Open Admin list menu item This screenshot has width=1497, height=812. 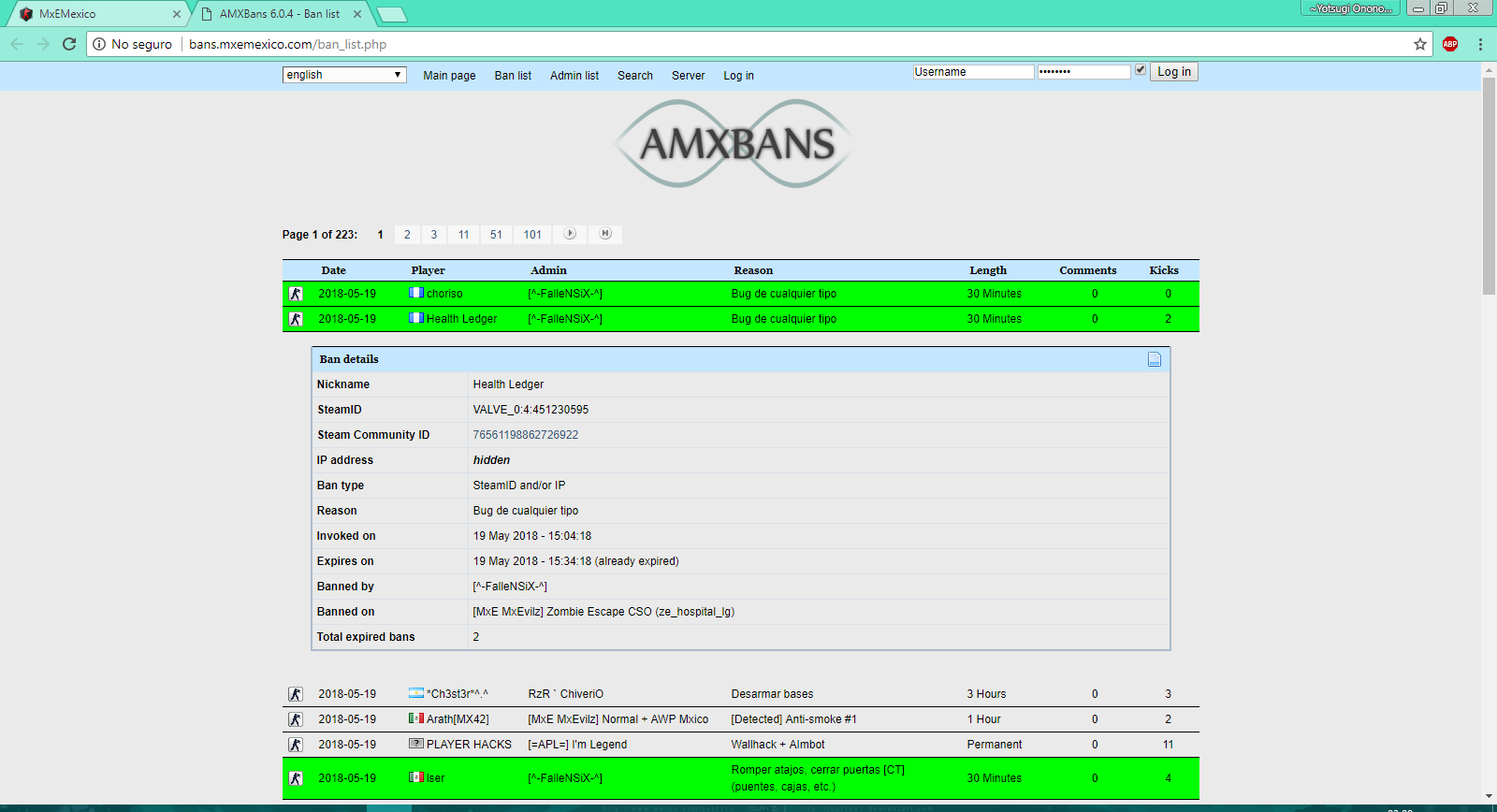pyautogui.click(x=574, y=76)
